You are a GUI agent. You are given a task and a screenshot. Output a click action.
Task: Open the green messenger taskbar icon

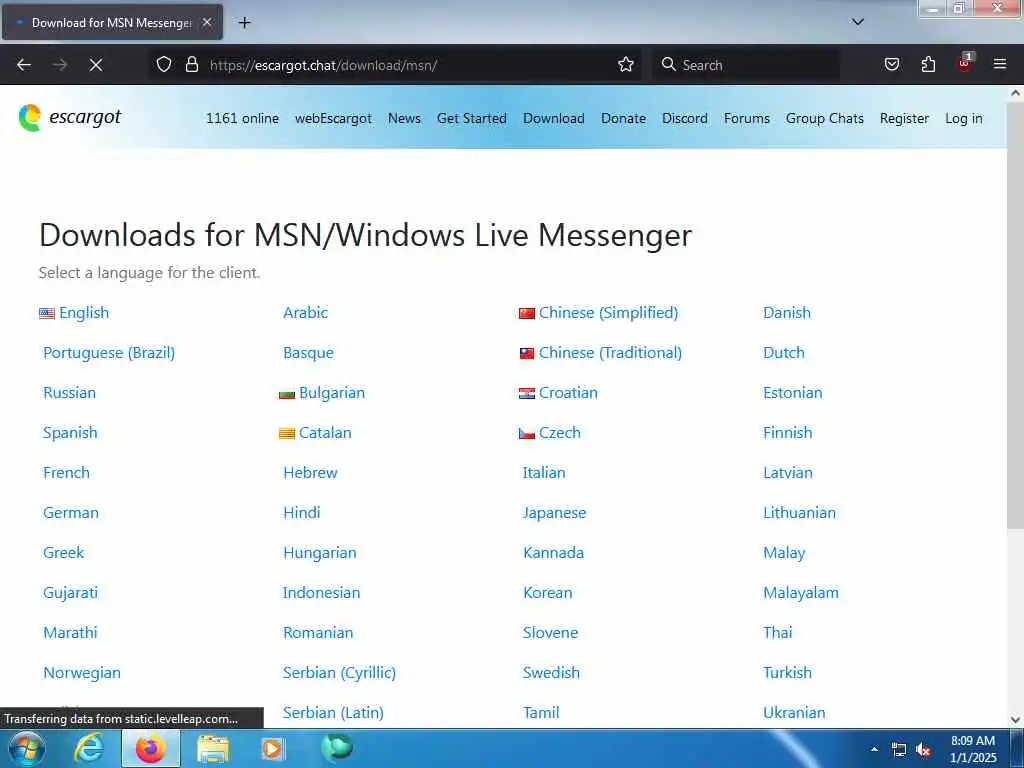(336, 747)
